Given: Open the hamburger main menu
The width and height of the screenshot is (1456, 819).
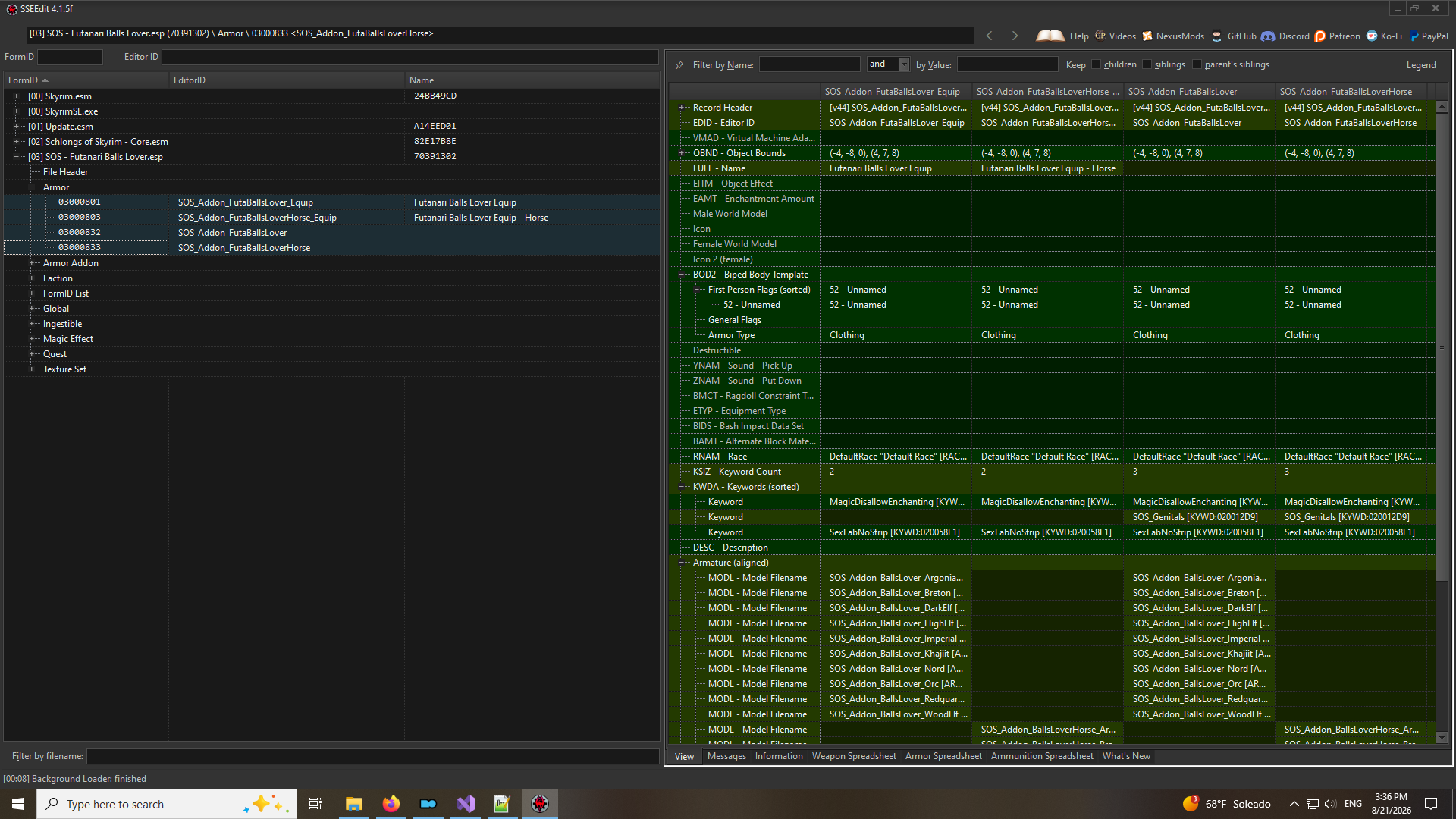Looking at the screenshot, I should [x=14, y=36].
